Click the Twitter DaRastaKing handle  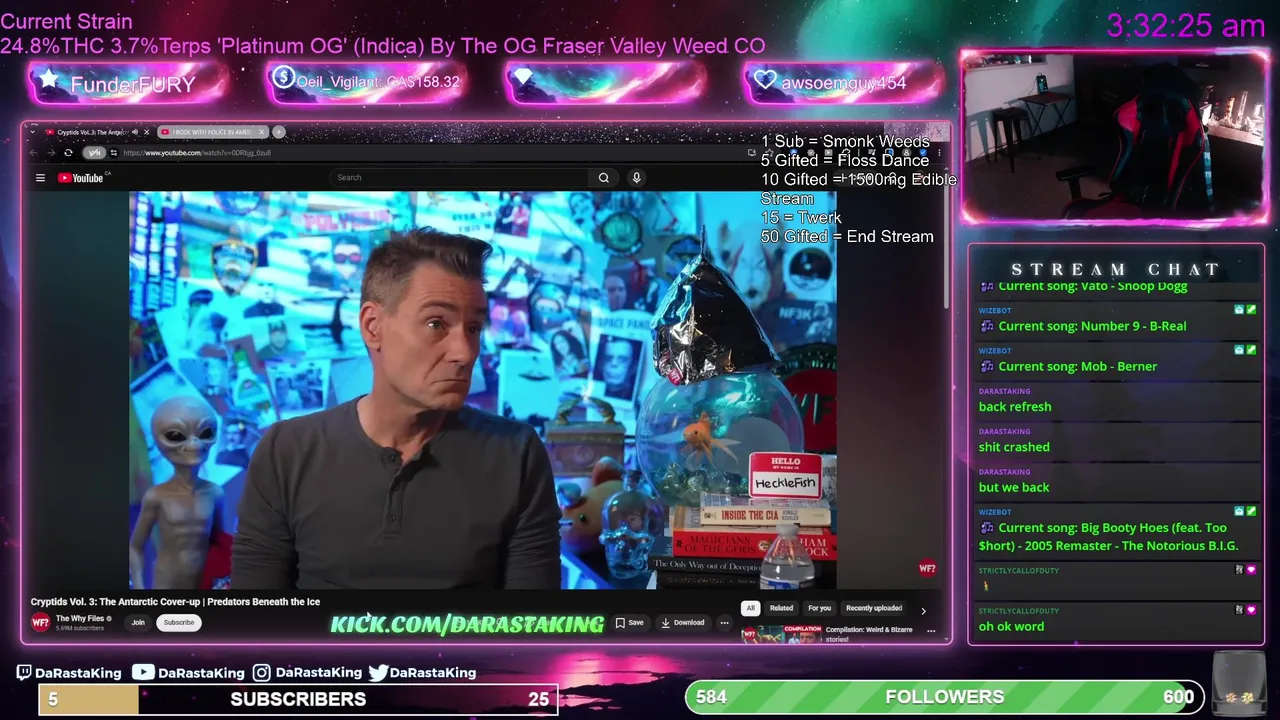(x=422, y=673)
